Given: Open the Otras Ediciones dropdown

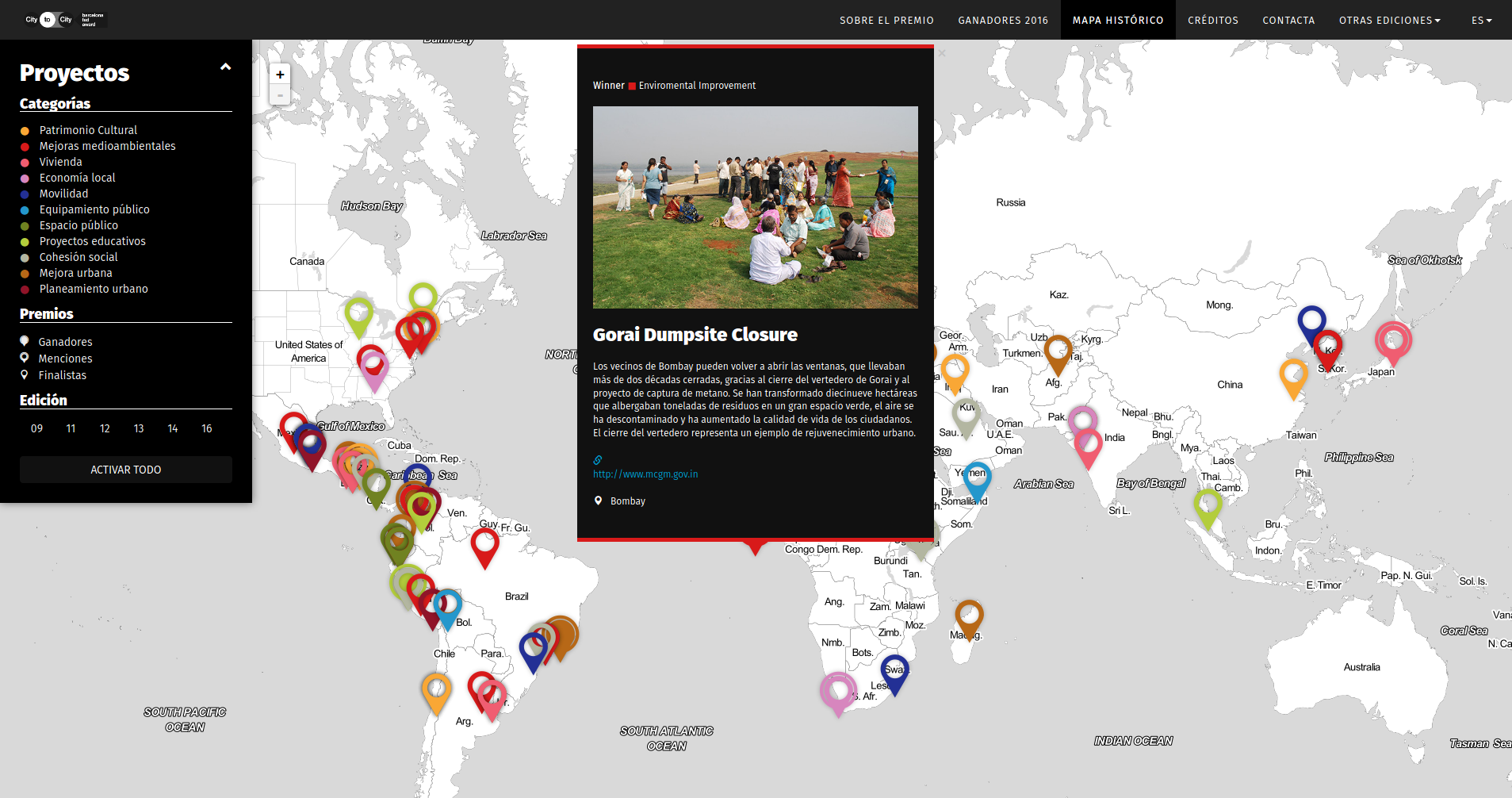Looking at the screenshot, I should click(1390, 20).
